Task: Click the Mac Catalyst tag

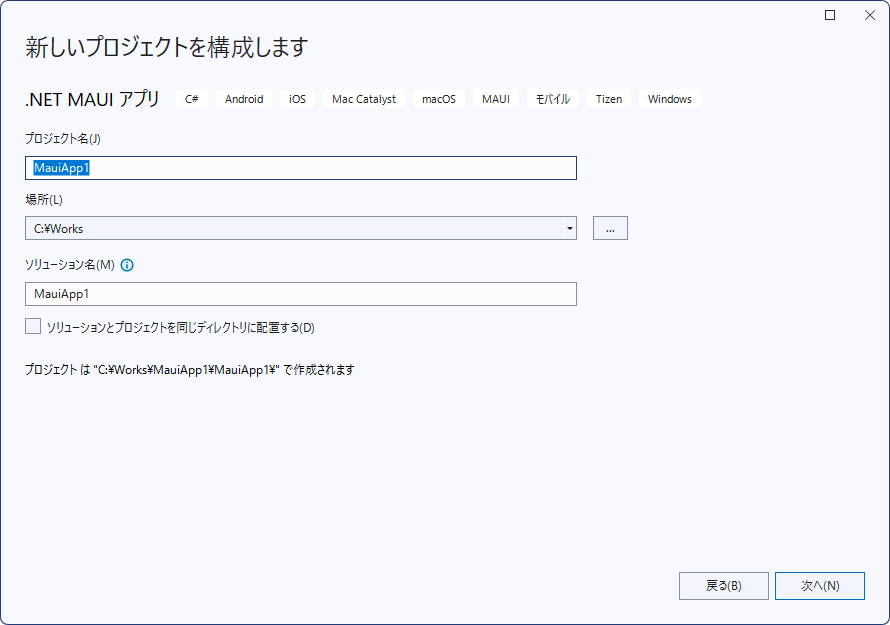Action: [x=364, y=99]
